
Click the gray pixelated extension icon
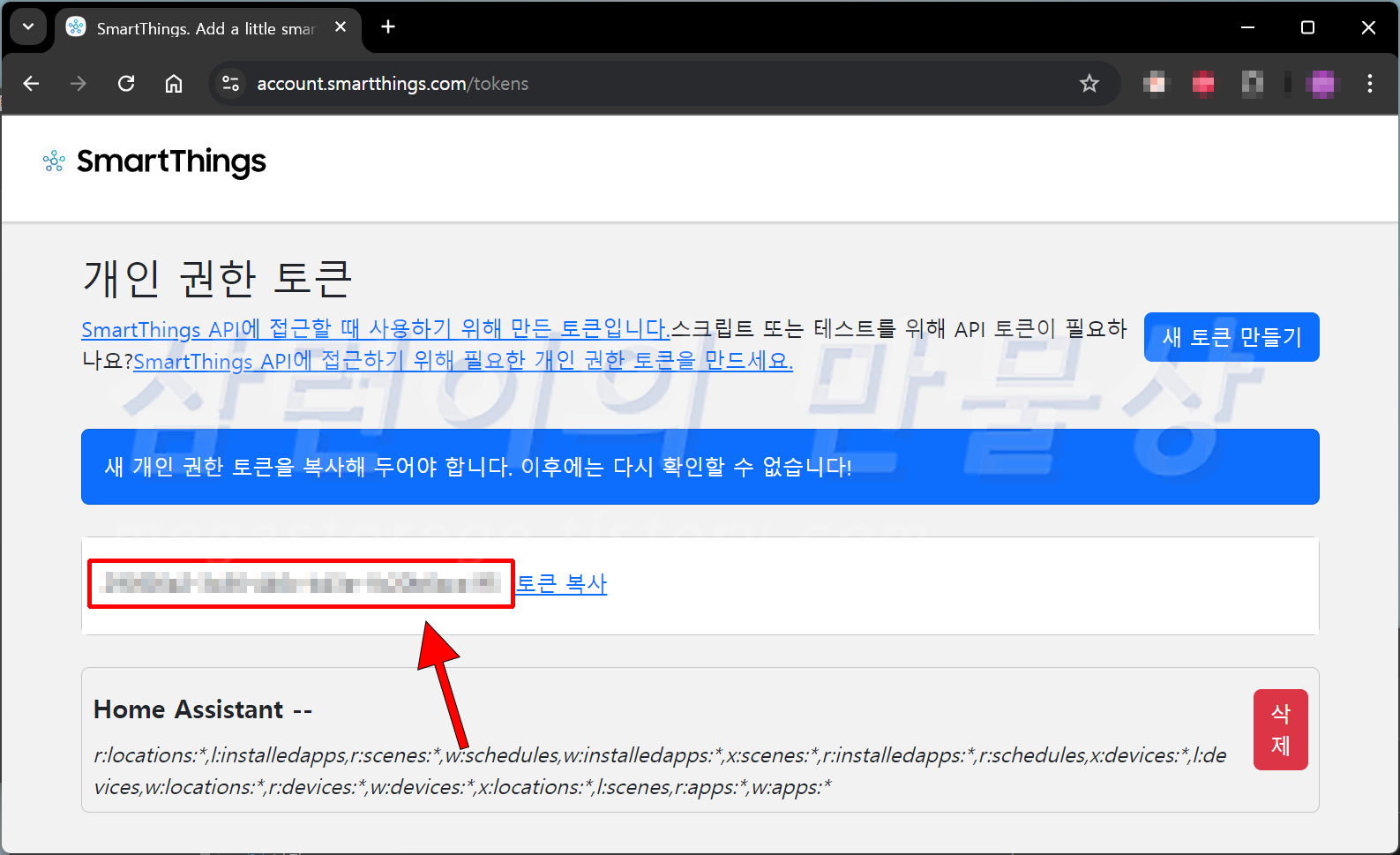pyautogui.click(x=1253, y=84)
